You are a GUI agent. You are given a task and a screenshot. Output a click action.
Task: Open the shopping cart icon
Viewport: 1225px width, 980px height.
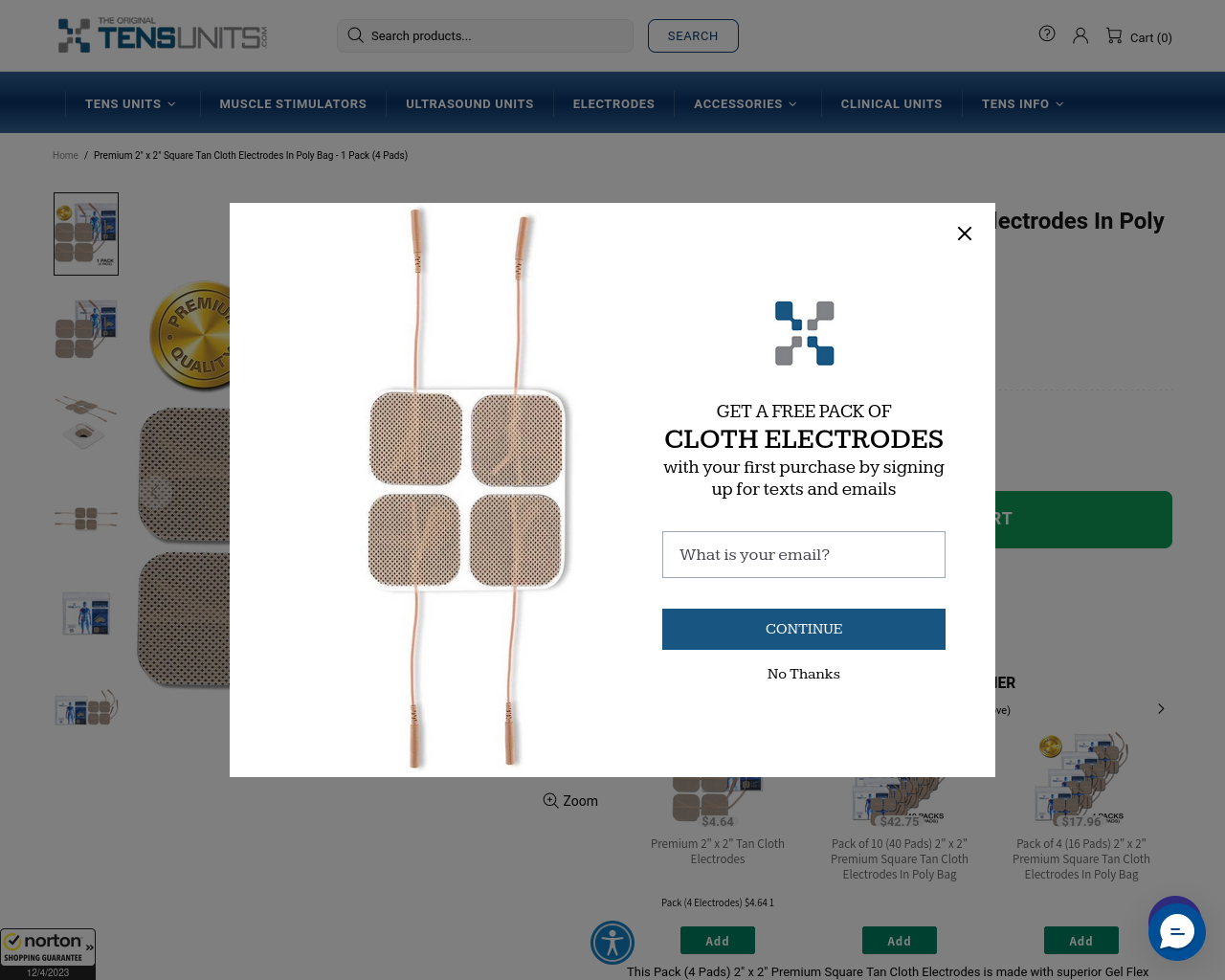(x=1114, y=35)
